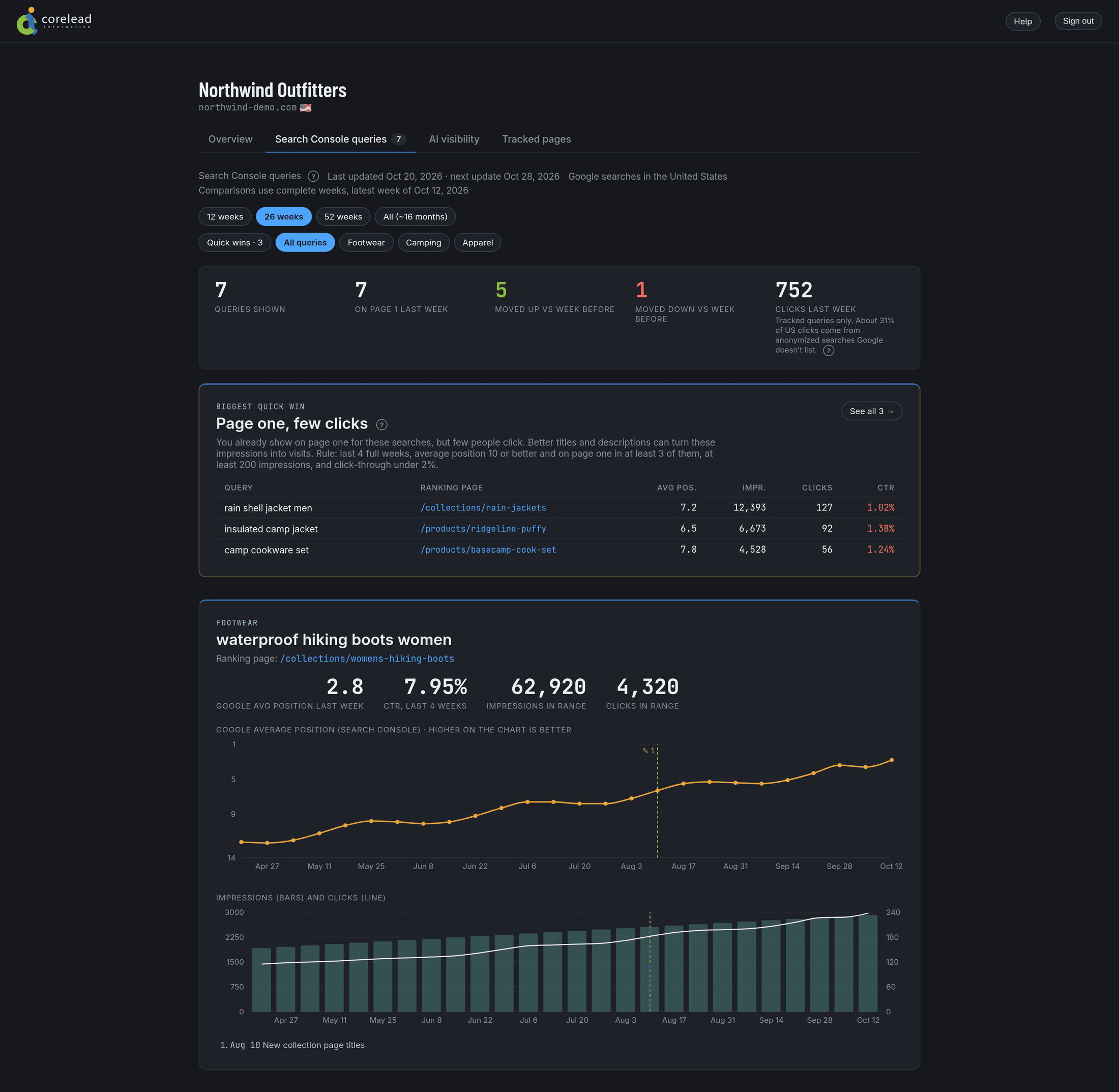
Task: Open help icon next to Page one, few clicks
Action: point(382,424)
